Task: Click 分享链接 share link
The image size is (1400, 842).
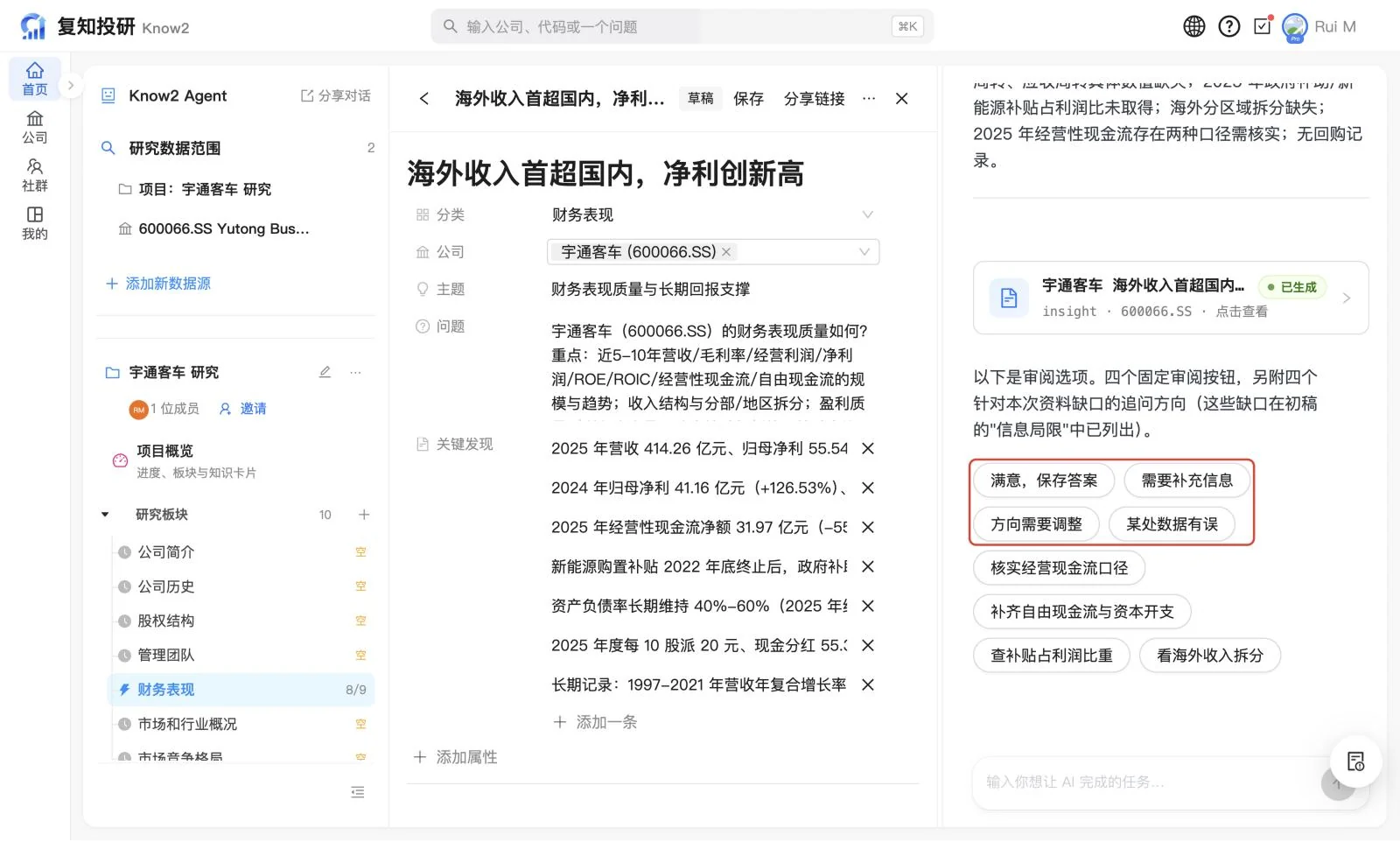Action: (x=815, y=99)
